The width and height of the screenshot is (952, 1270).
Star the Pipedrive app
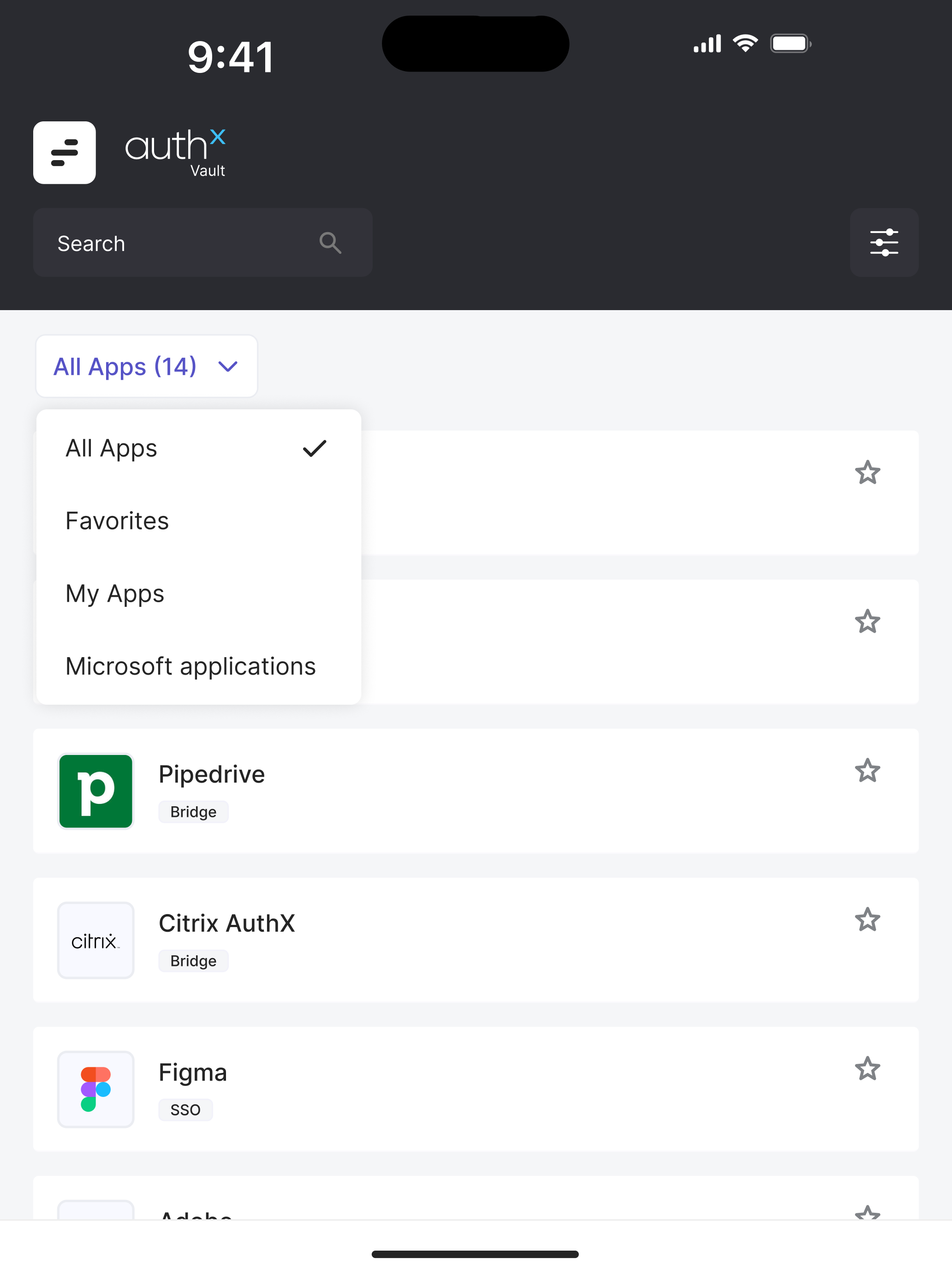pos(867,771)
